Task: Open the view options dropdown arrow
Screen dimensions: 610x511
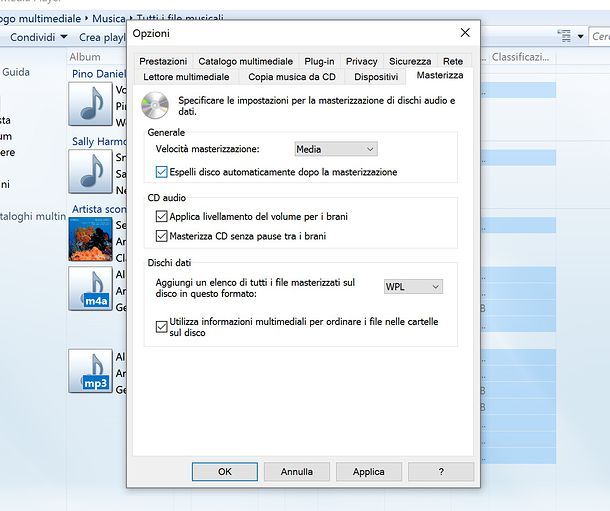Action: click(580, 37)
